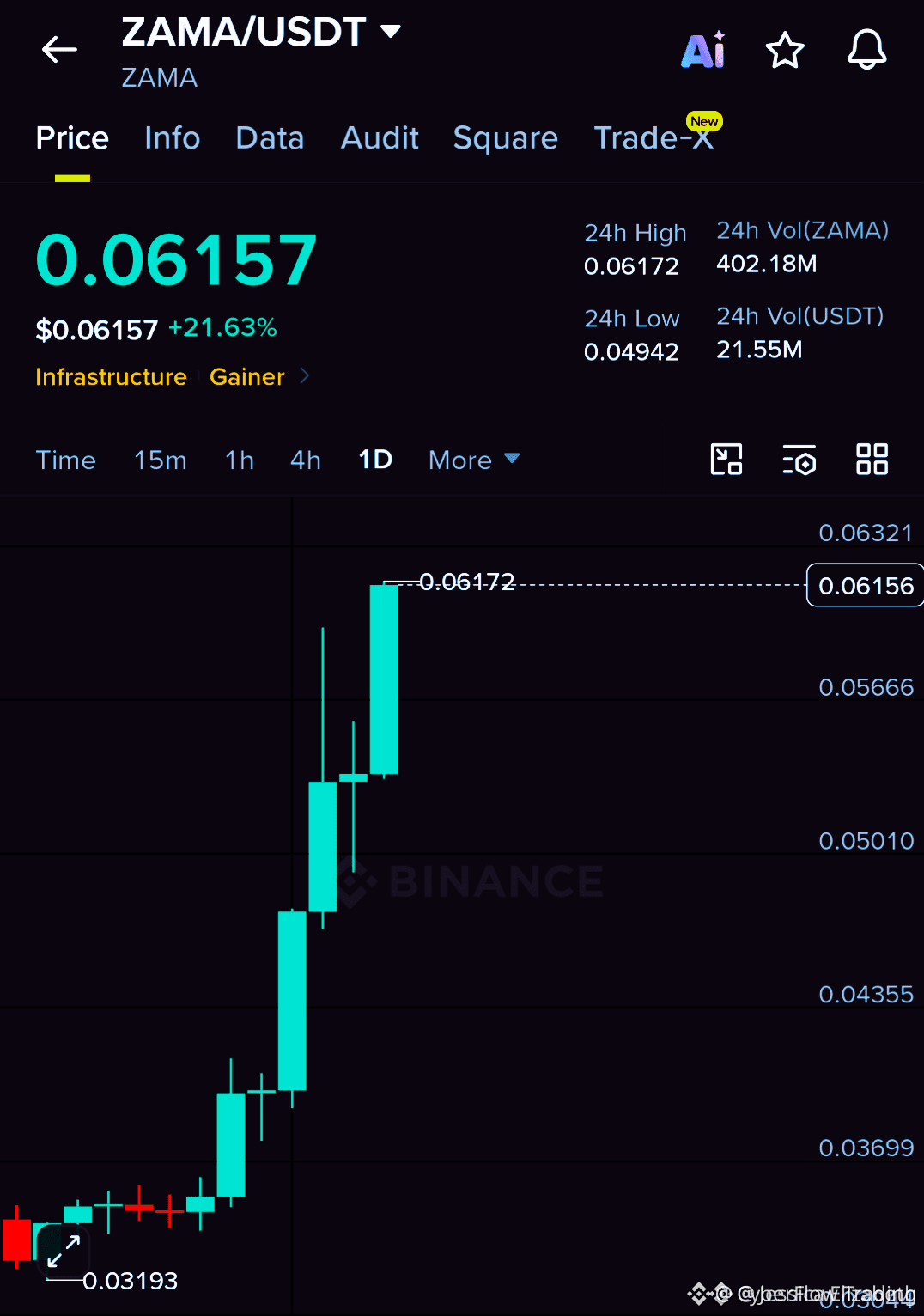Open price alert bell icon
Image resolution: width=924 pixels, height=1316 pixels.
tap(867, 50)
